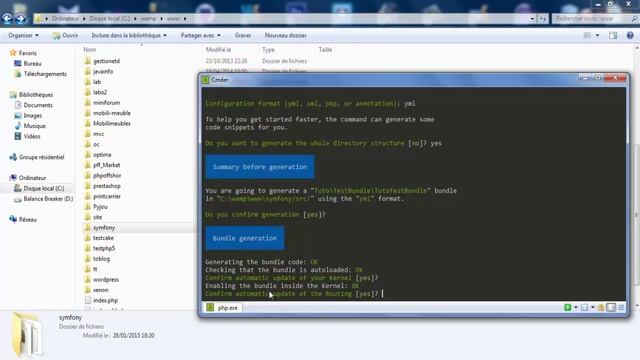Image resolution: width=640 pixels, height=360 pixels.
Task: Click Ordinateur in the address breadcrumb
Action: (x=65, y=19)
